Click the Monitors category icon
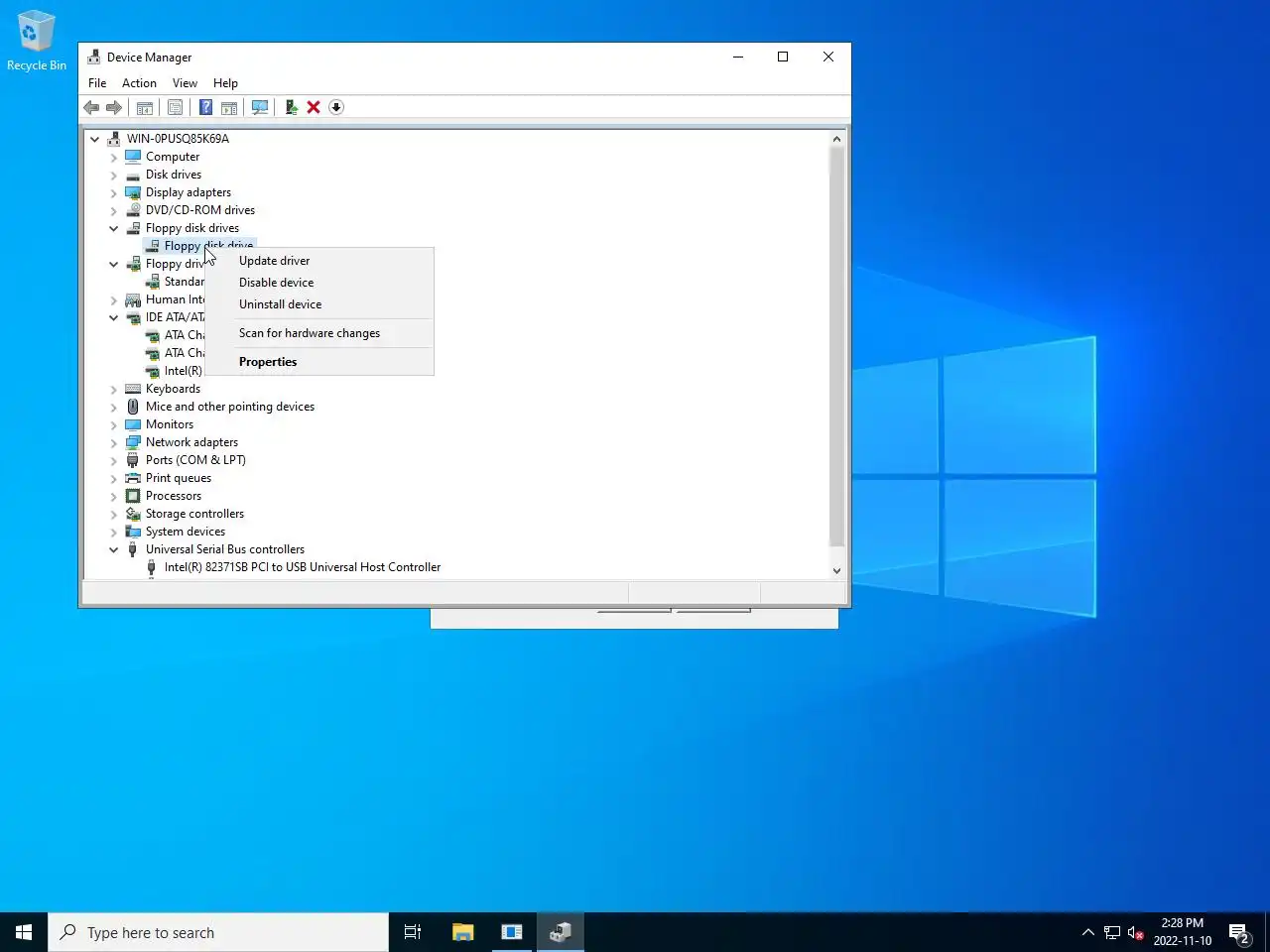The image size is (1270, 952). [x=133, y=424]
